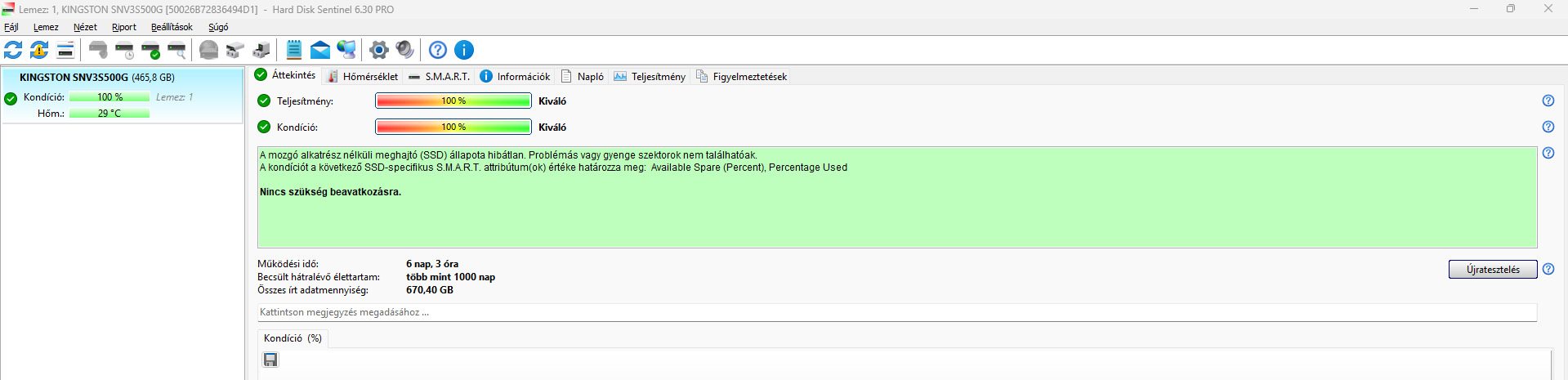Click help icon next to Teljesítmény bar

click(x=1548, y=101)
